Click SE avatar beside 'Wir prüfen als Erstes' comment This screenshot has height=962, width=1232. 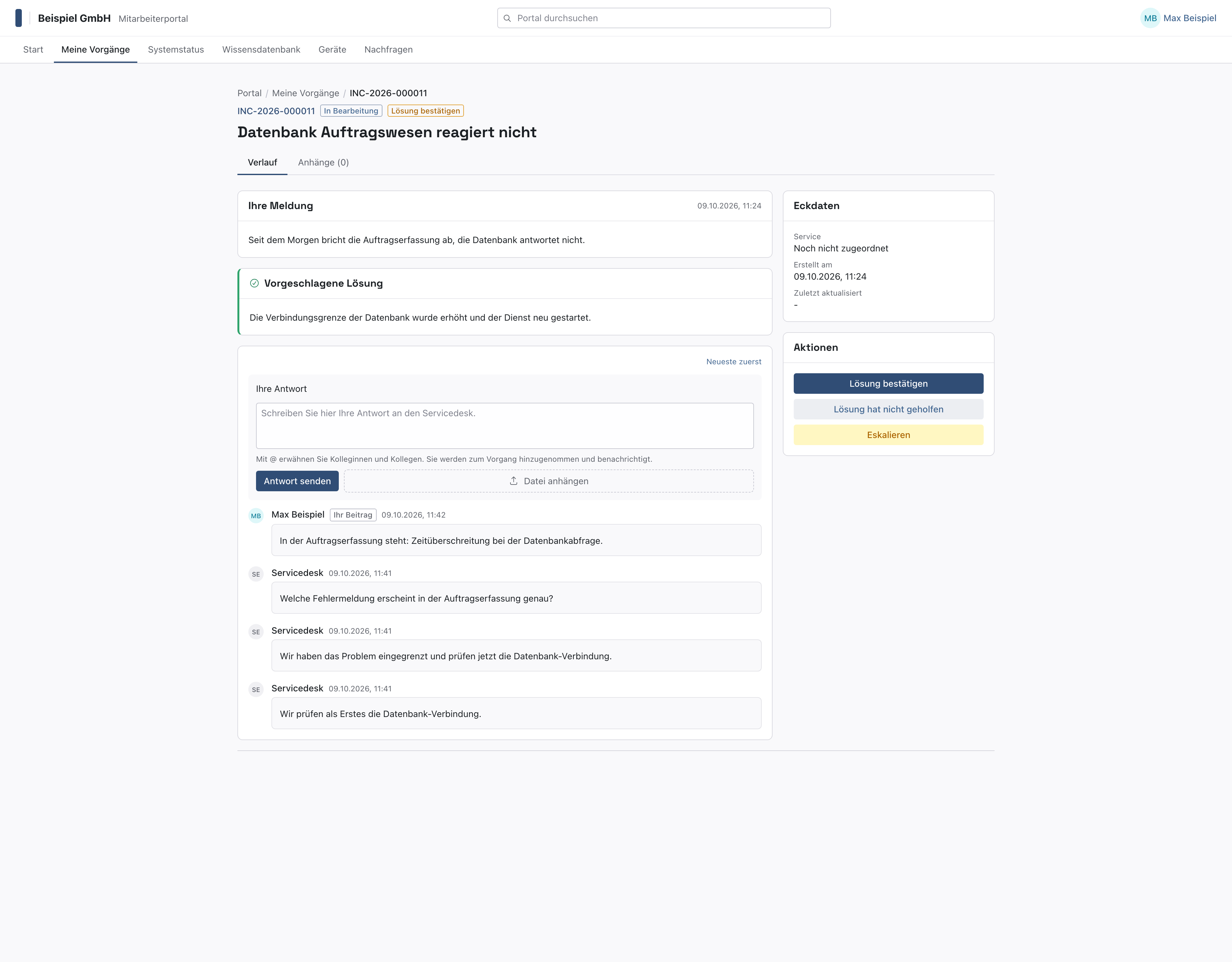coord(256,689)
